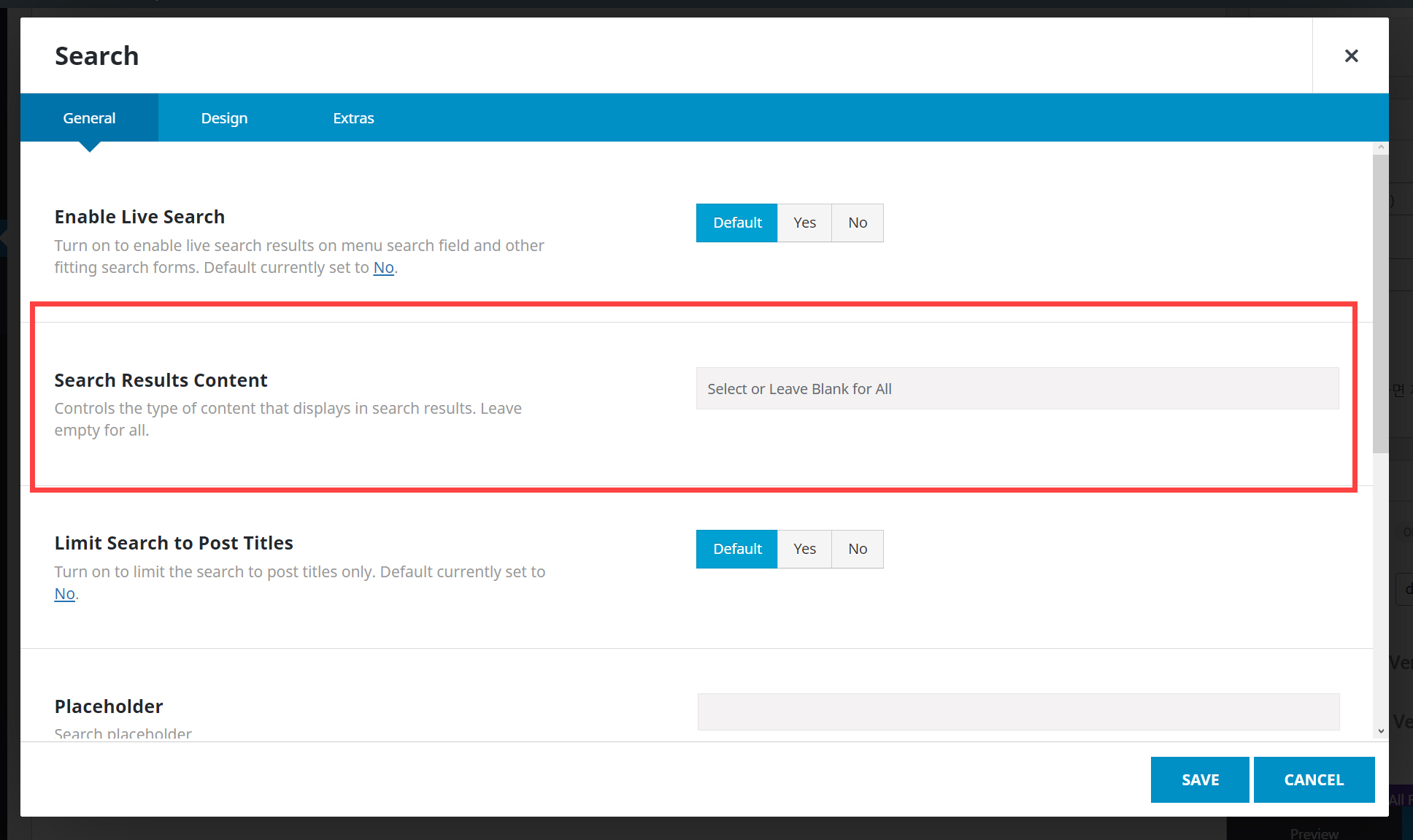Viewport: 1413px width, 840px height.
Task: Follow No link under Limit Search description
Action: 64,594
